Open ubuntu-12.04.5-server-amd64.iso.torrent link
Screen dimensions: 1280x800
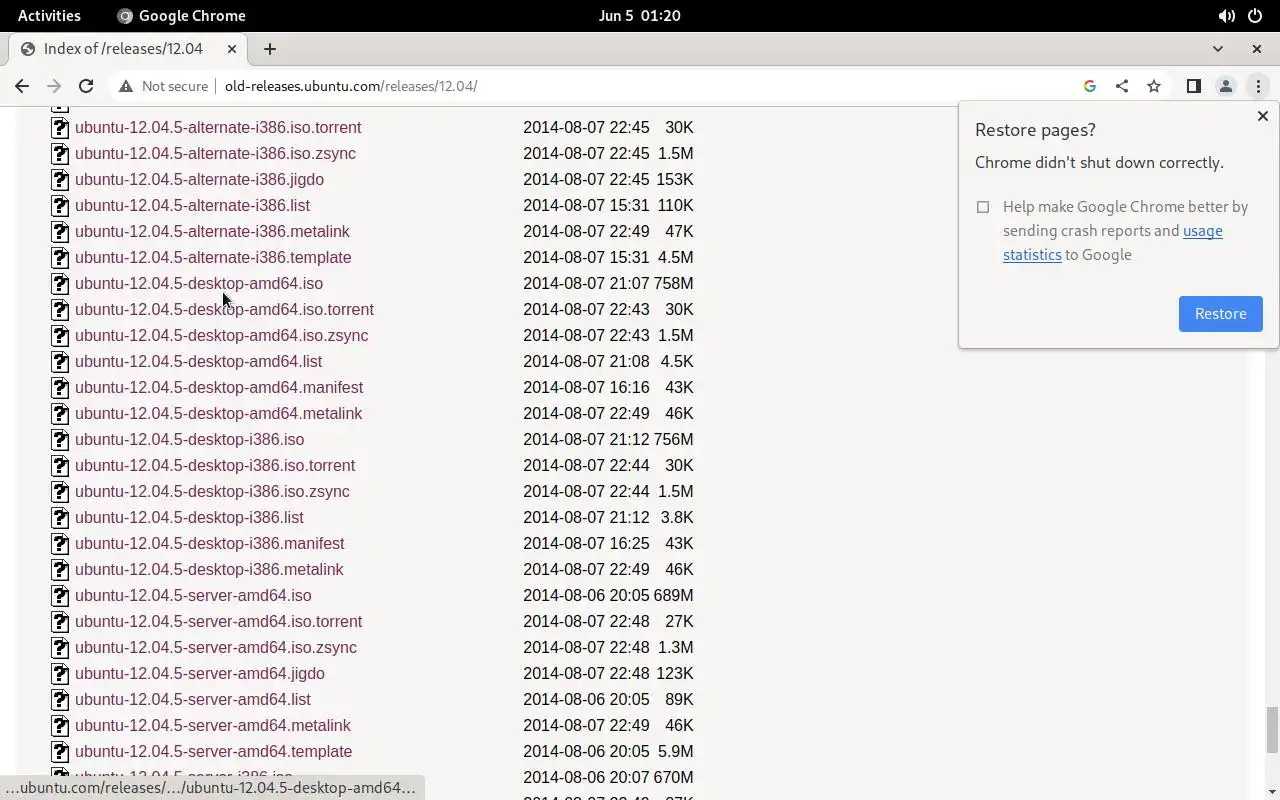(218, 621)
